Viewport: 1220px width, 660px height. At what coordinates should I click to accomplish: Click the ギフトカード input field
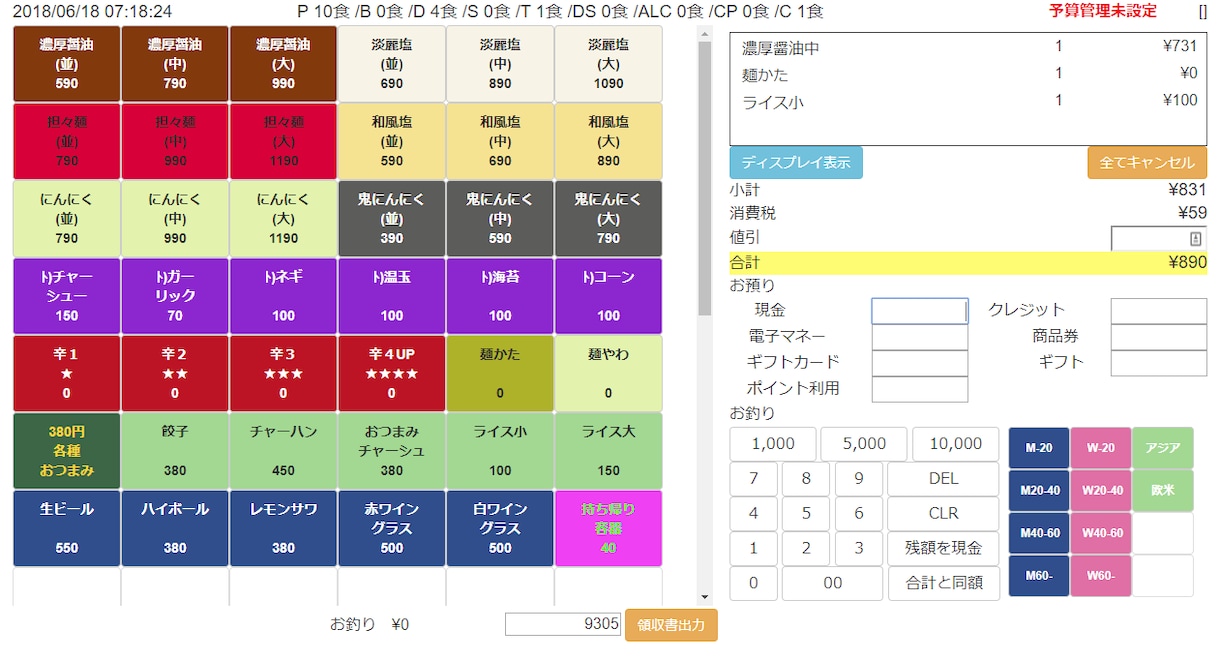pyautogui.click(x=920, y=363)
